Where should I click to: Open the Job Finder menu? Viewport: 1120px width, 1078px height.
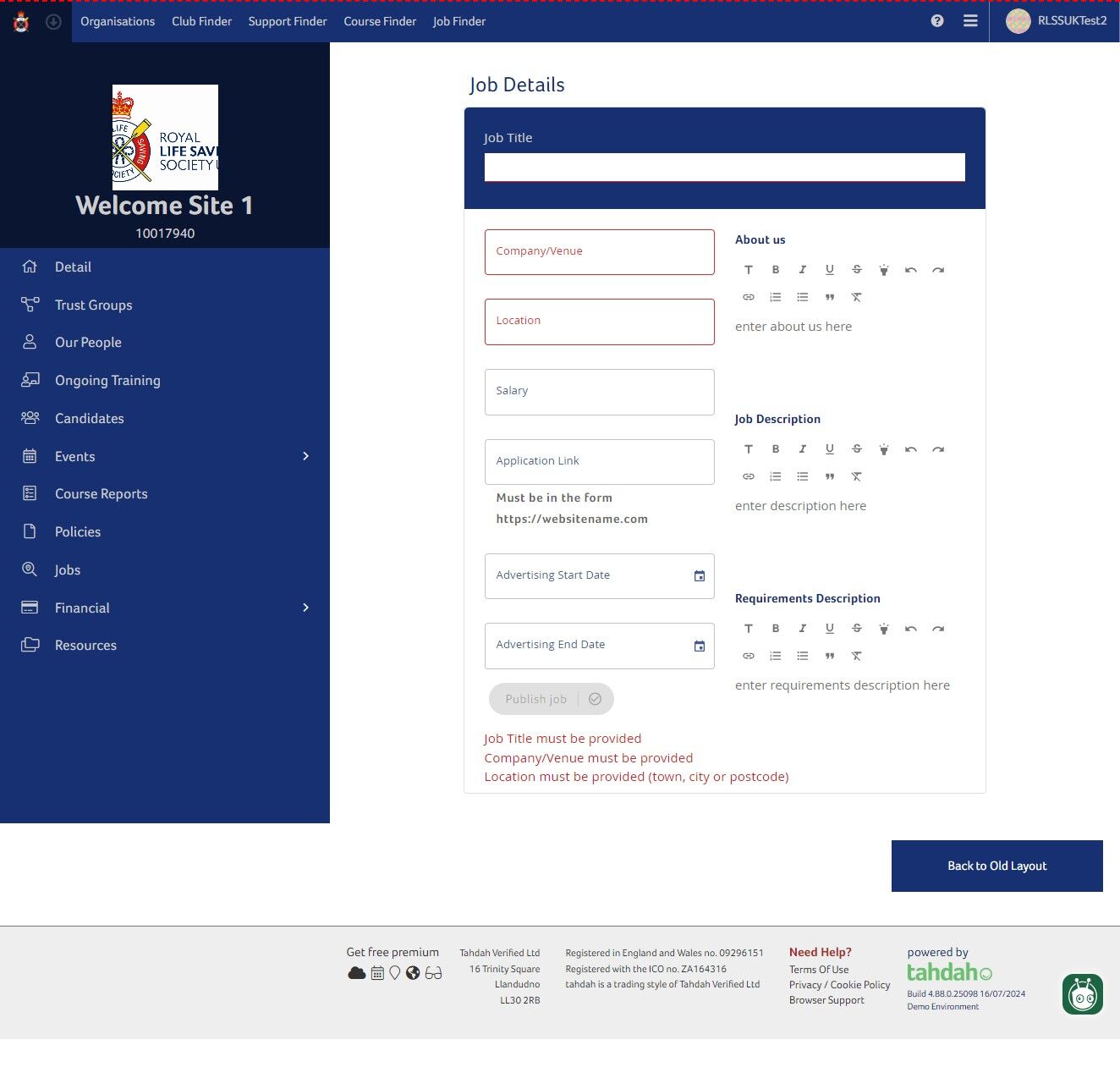458,21
